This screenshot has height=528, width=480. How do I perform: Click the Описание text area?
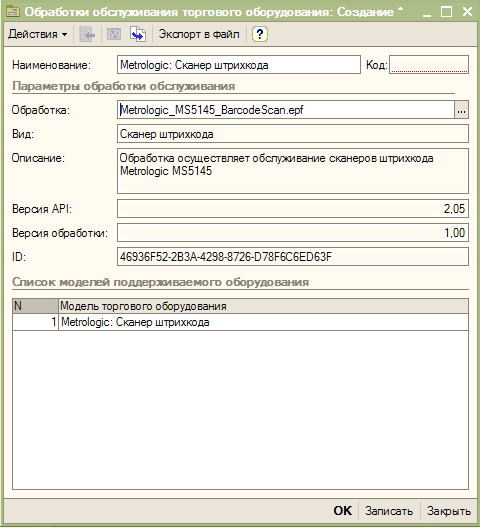[293, 171]
